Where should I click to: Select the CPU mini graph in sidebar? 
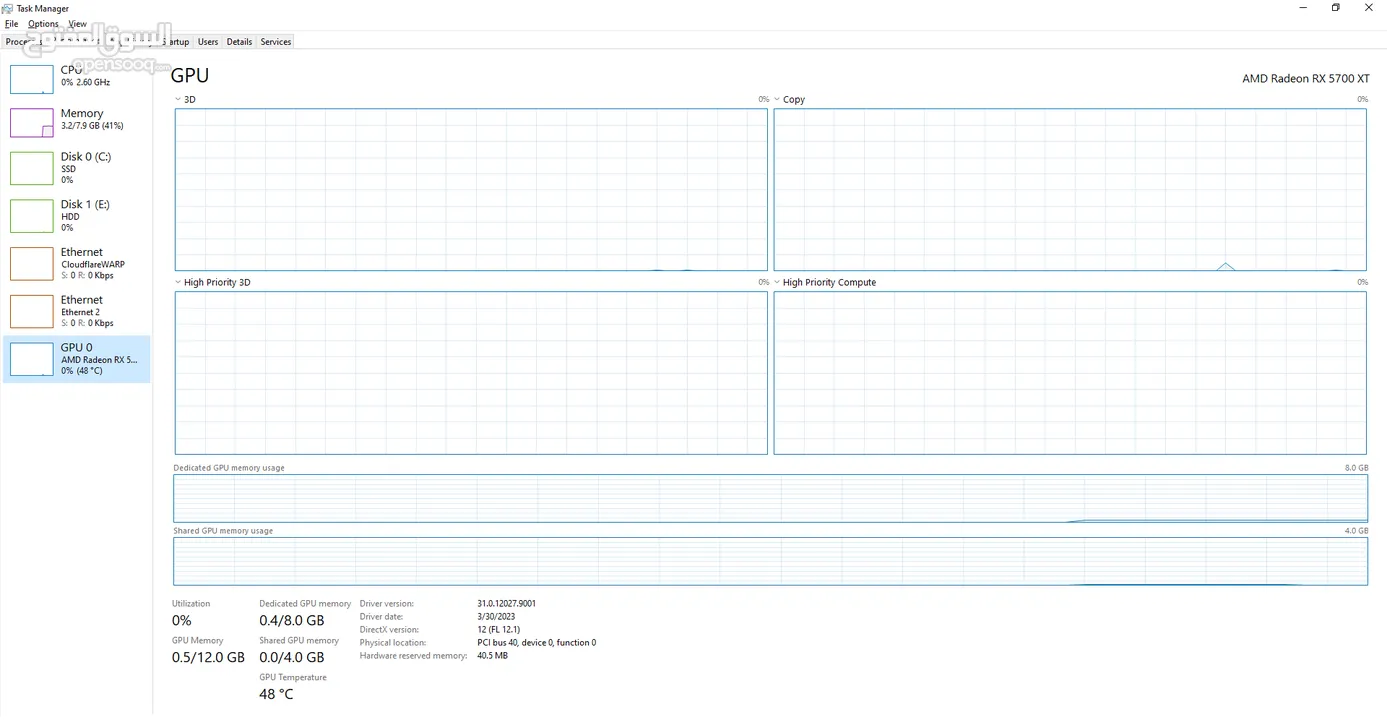click(x=31, y=80)
